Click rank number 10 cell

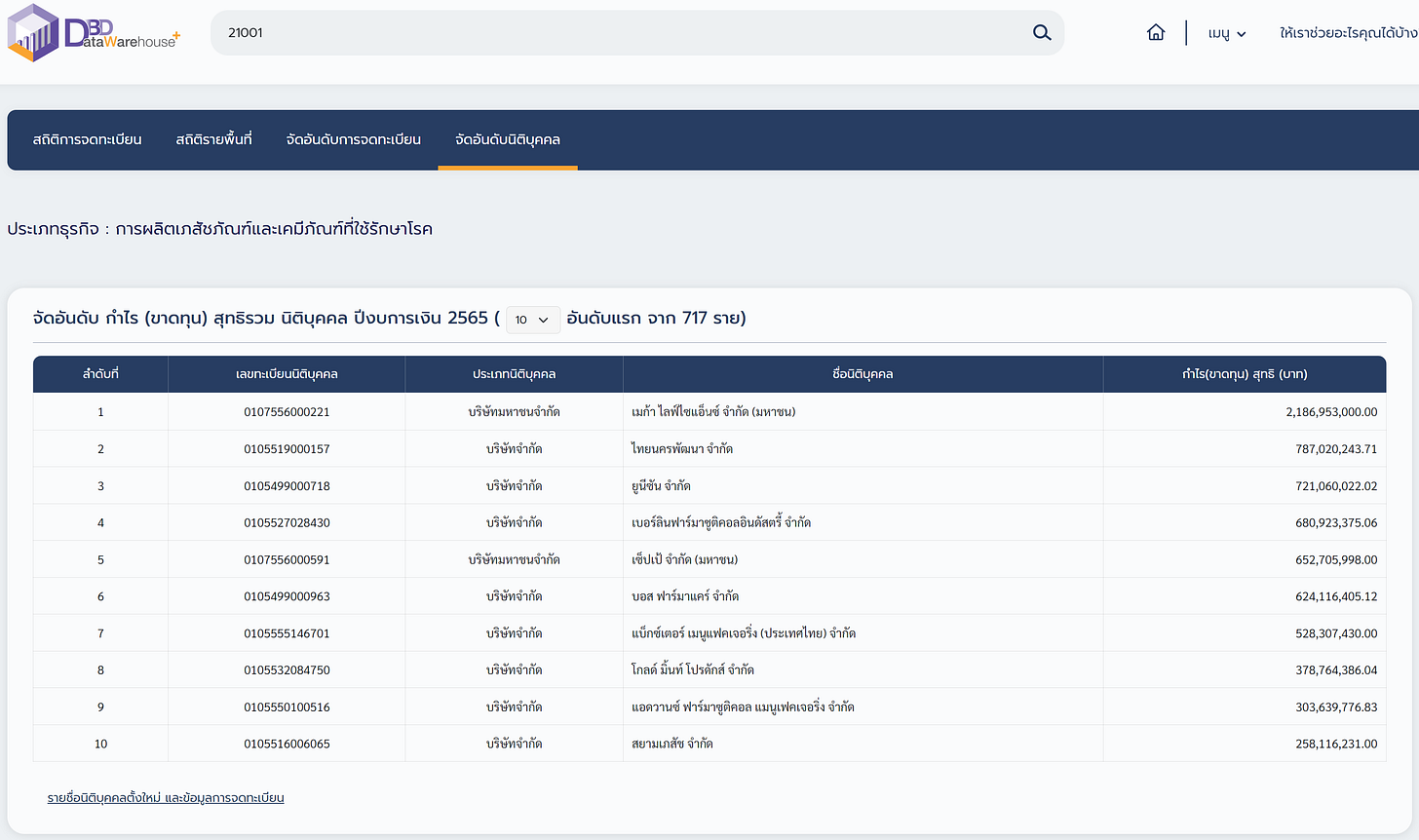click(x=100, y=744)
